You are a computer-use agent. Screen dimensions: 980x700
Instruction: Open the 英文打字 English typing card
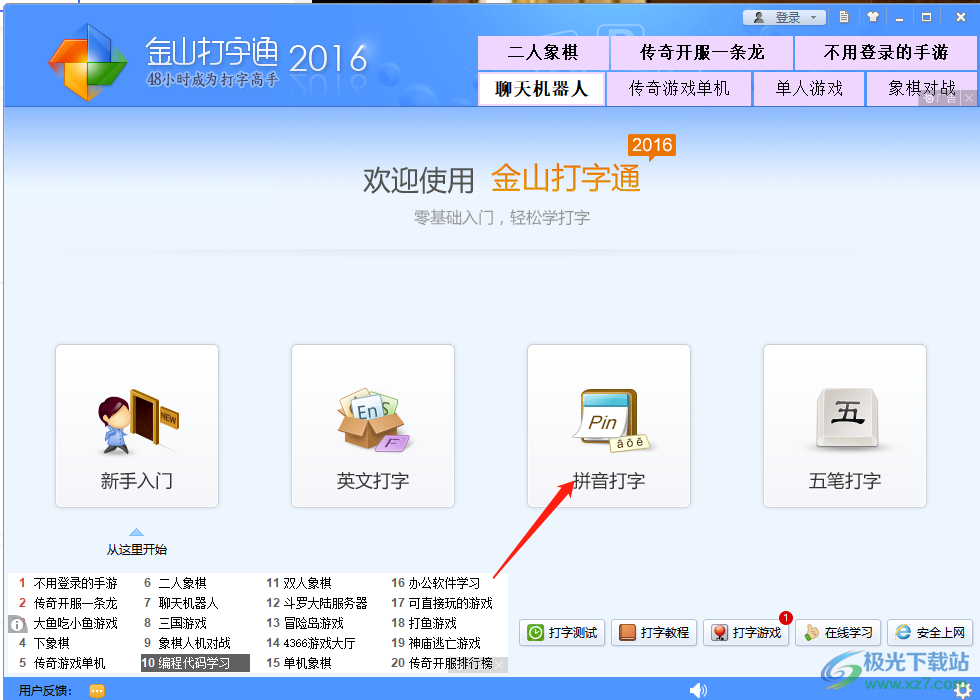tap(372, 426)
